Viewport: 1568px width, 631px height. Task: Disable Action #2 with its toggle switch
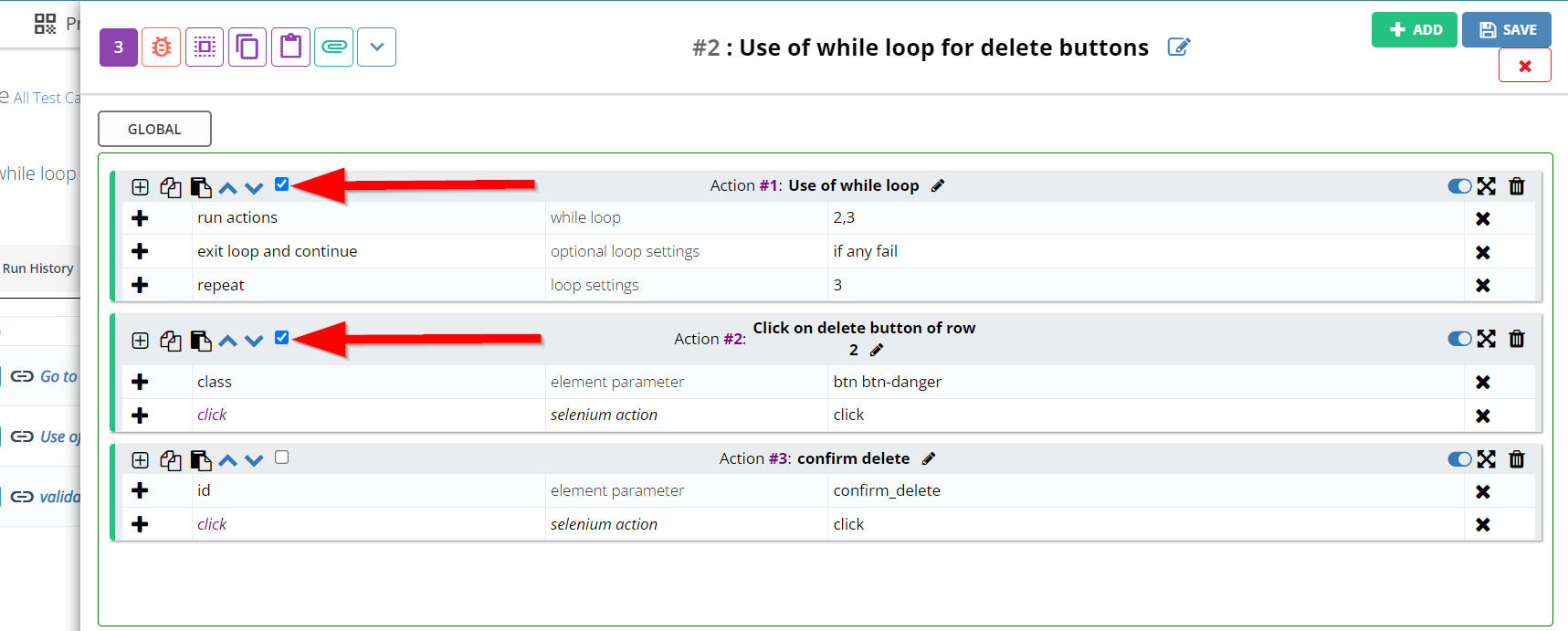click(x=1459, y=339)
